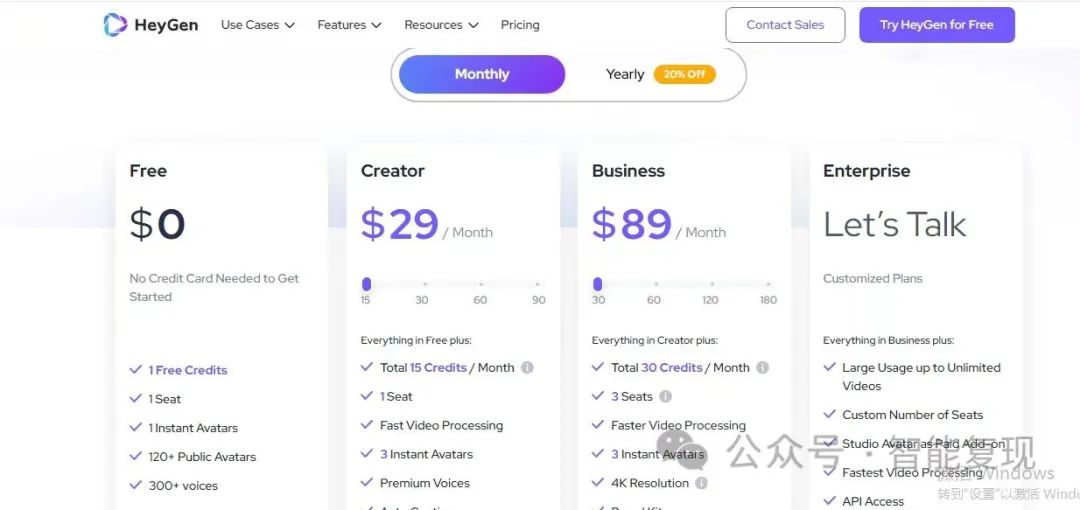
Task: Expand the Features dropdown
Action: click(349, 25)
